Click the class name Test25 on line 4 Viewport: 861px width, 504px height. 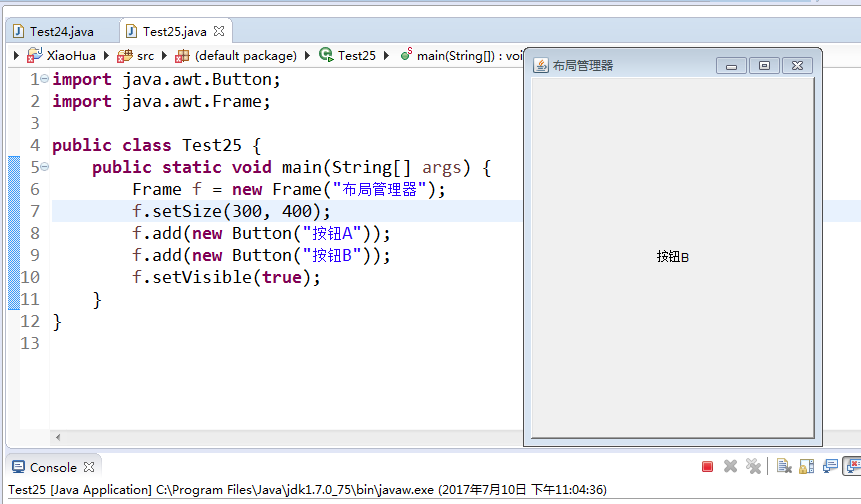(212, 145)
